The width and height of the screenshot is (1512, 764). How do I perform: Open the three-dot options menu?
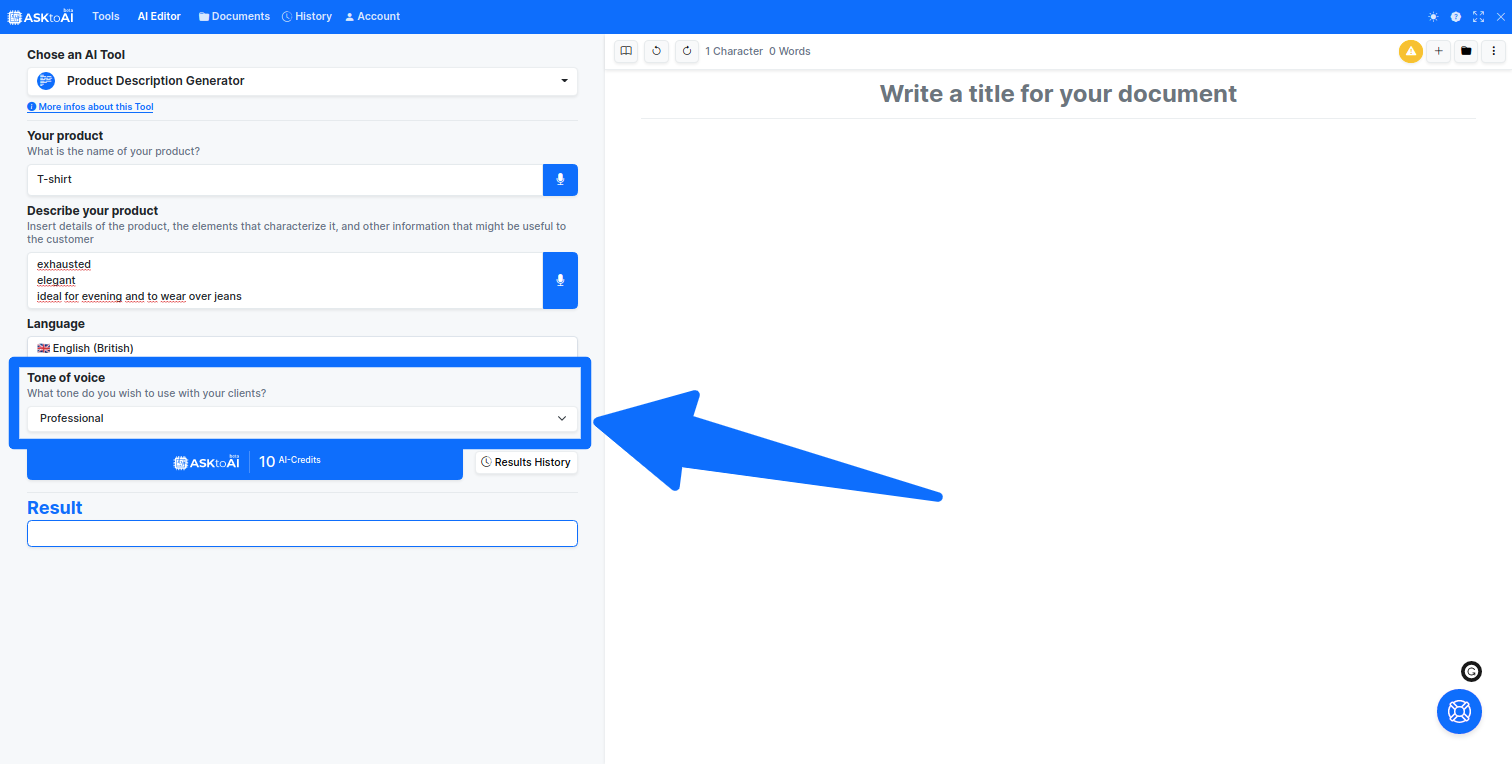coord(1495,51)
